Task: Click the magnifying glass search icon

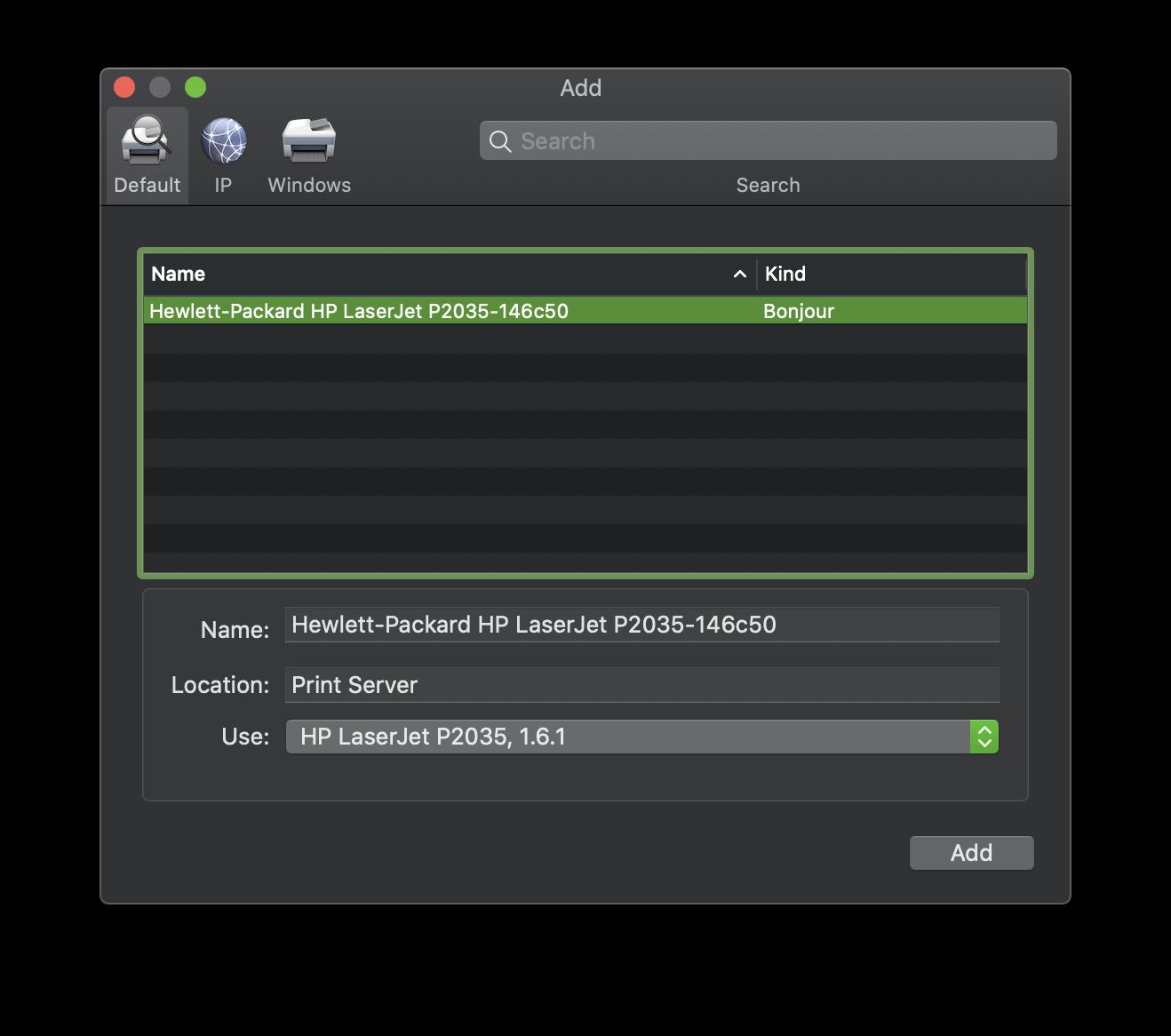Action: coord(500,141)
